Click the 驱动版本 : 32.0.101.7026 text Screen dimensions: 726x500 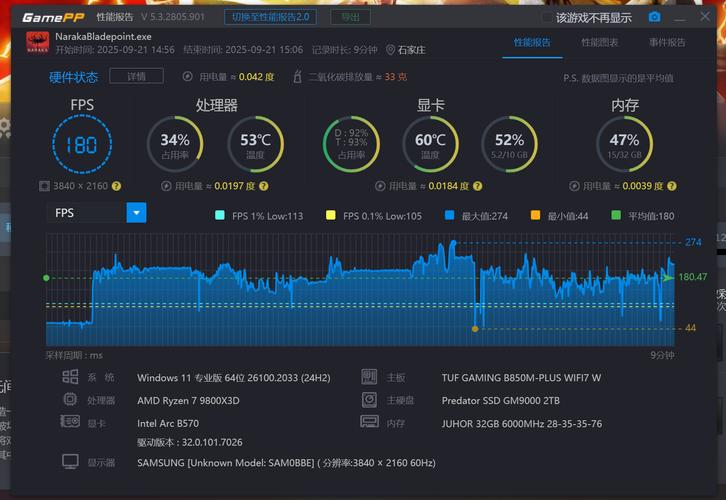tap(190, 442)
